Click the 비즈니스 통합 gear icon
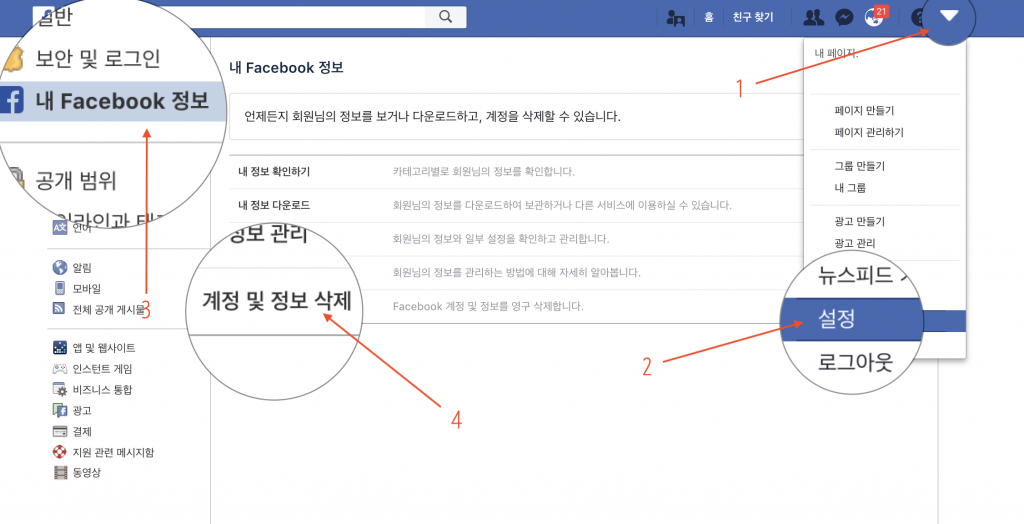 [x=60, y=389]
